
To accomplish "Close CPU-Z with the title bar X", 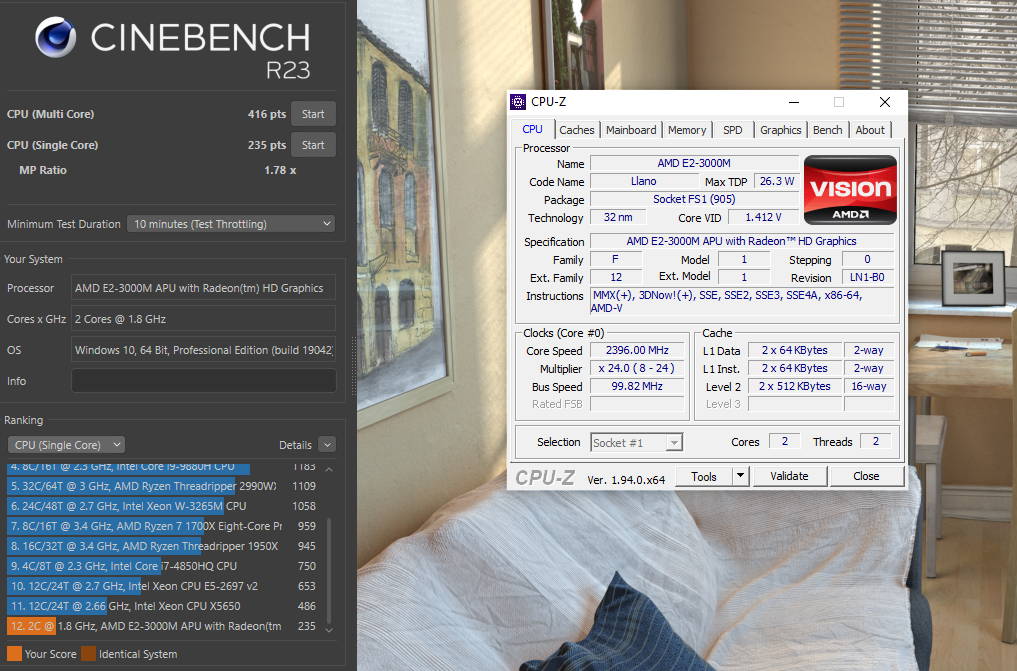I will pos(885,102).
